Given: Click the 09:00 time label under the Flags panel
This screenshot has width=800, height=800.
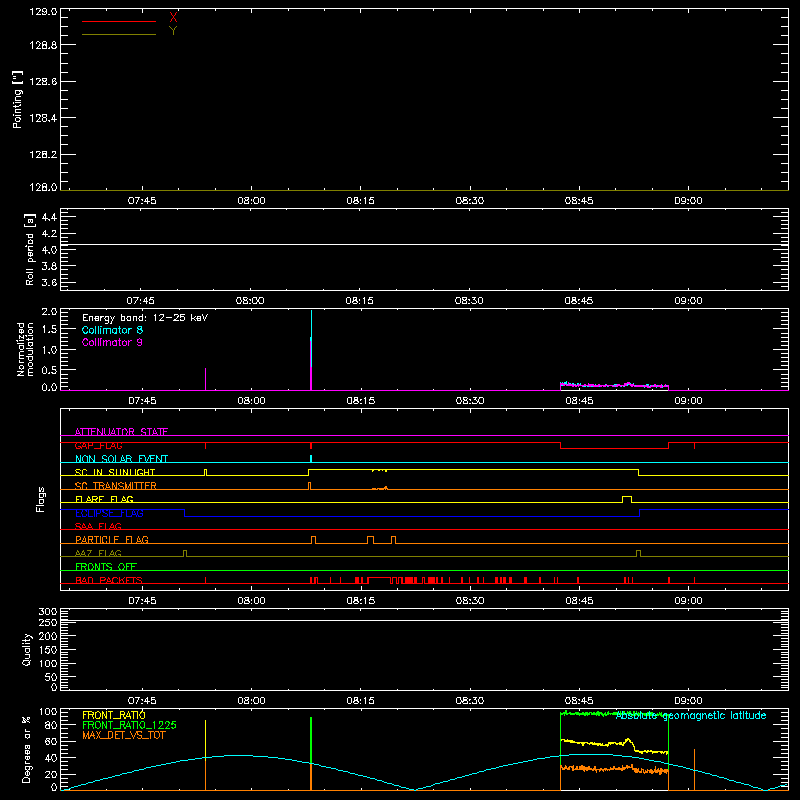Looking at the screenshot, I should click(688, 601).
